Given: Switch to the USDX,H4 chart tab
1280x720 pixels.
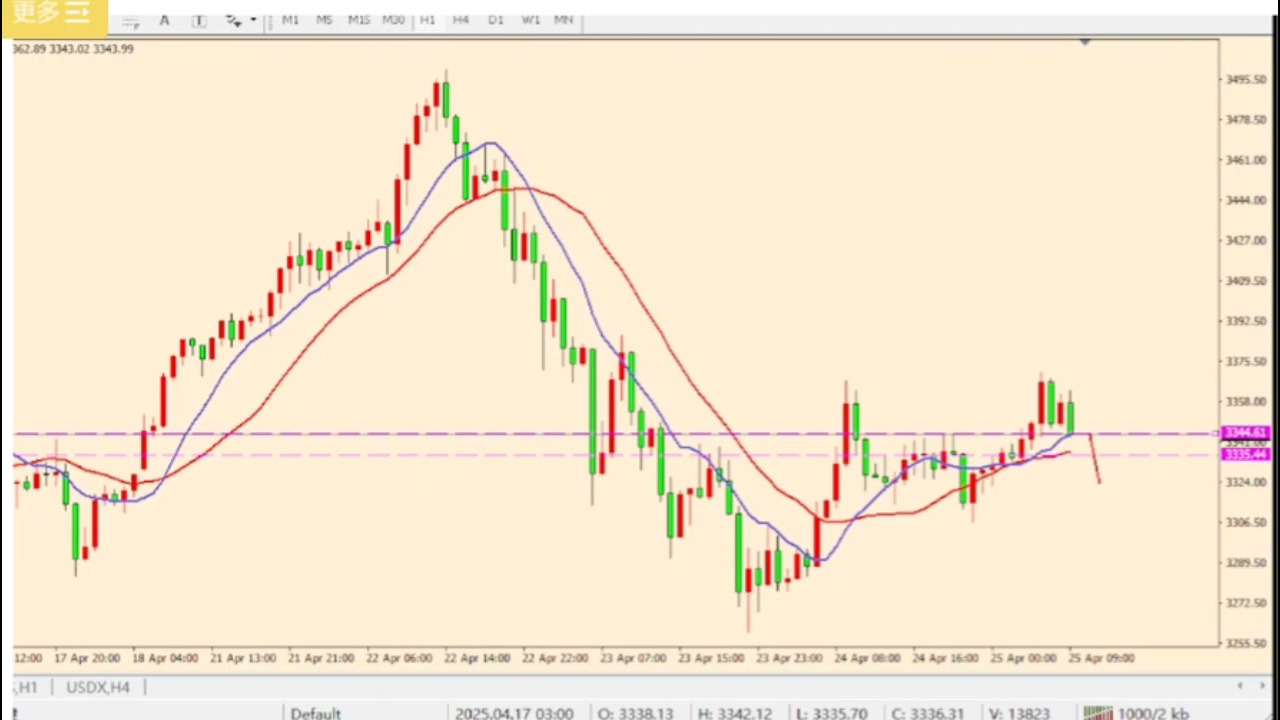Looking at the screenshot, I should click(98, 687).
